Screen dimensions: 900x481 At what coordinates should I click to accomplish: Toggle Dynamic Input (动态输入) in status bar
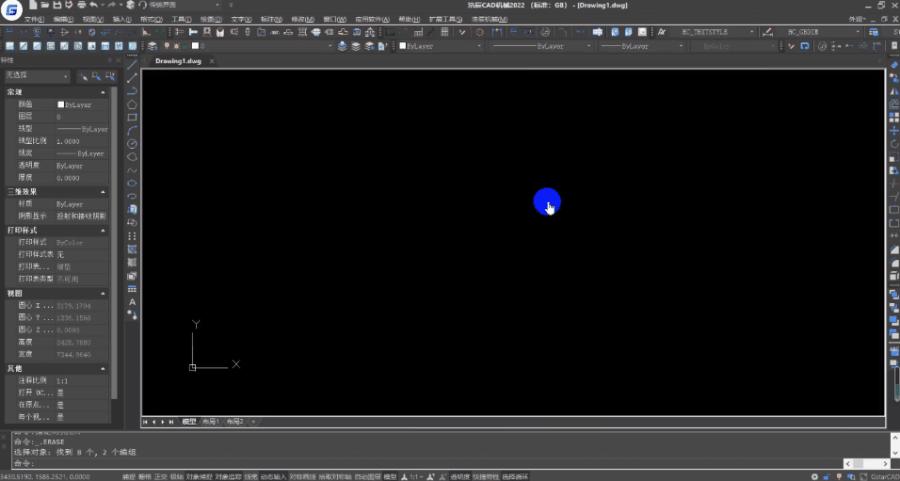click(273, 477)
